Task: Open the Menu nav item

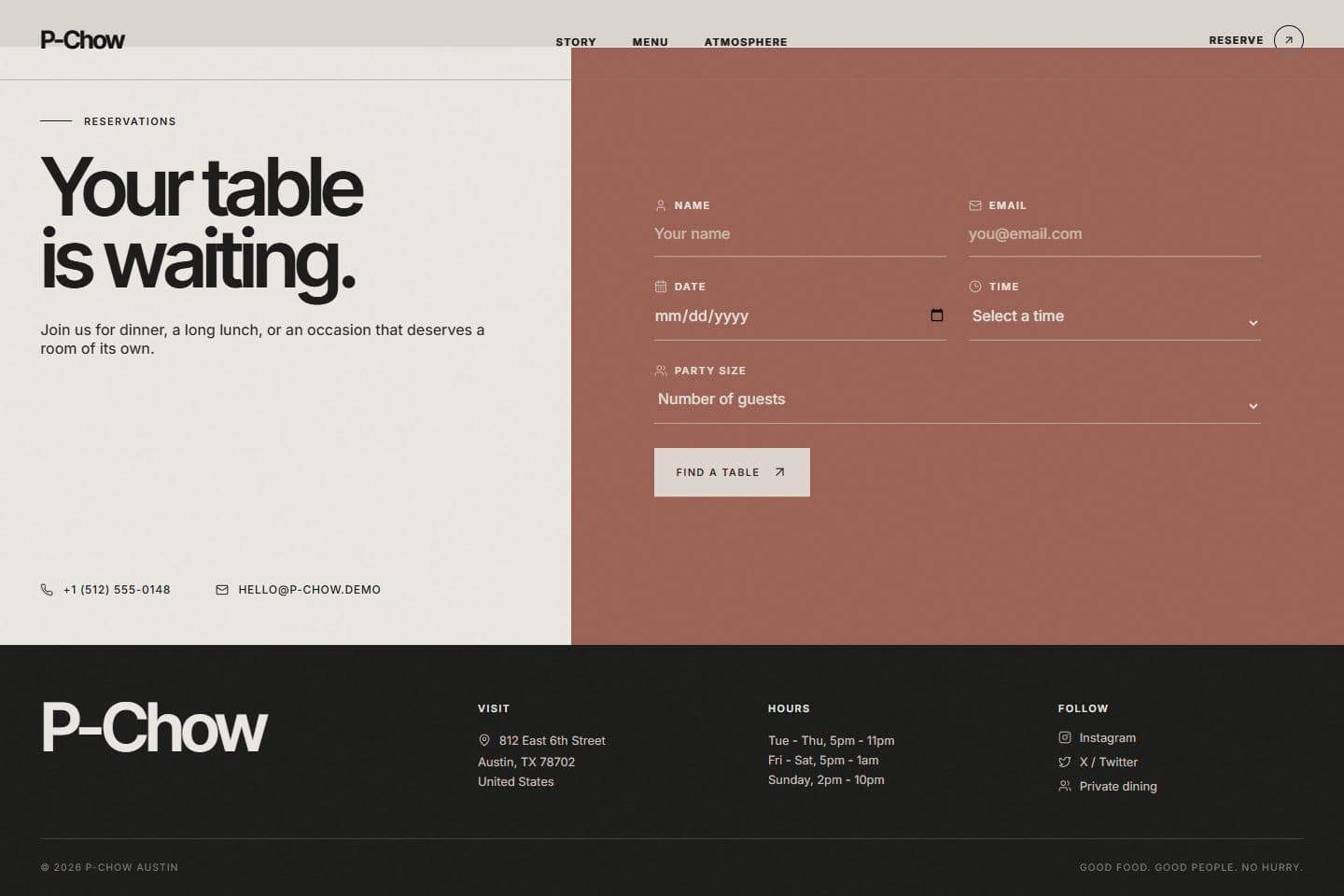Action: (x=651, y=42)
